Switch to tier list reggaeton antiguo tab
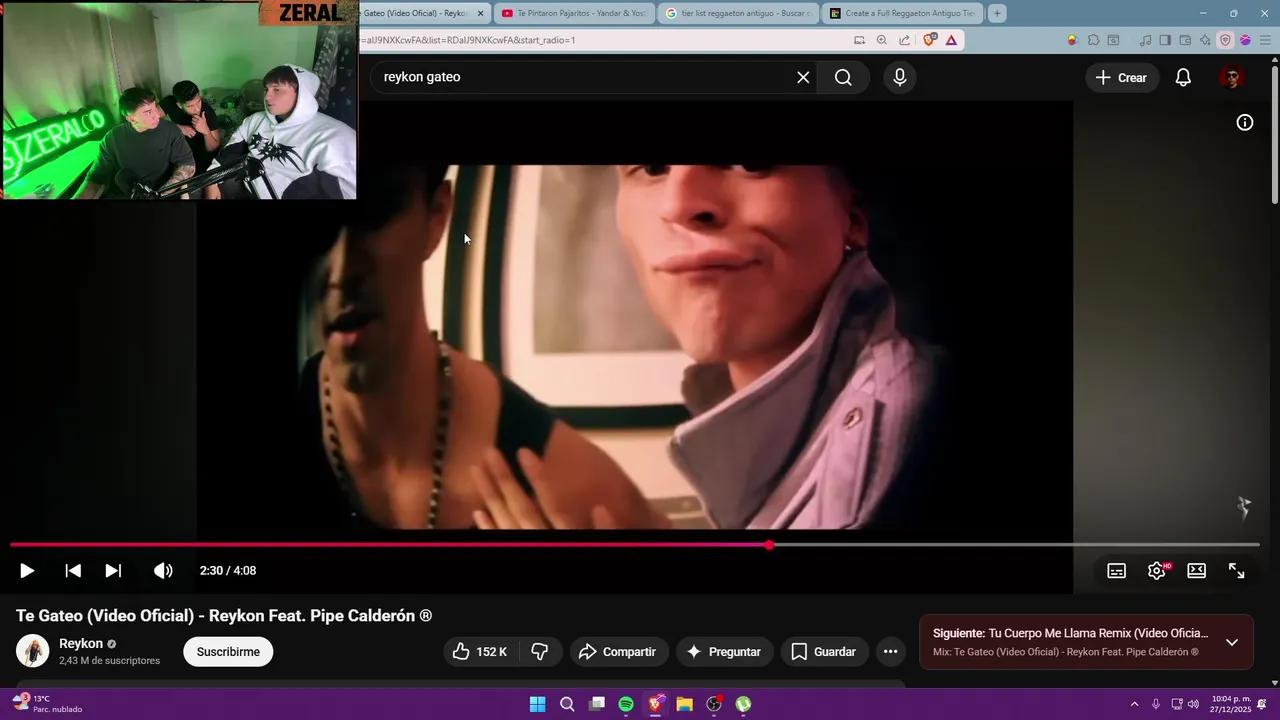 [740, 13]
